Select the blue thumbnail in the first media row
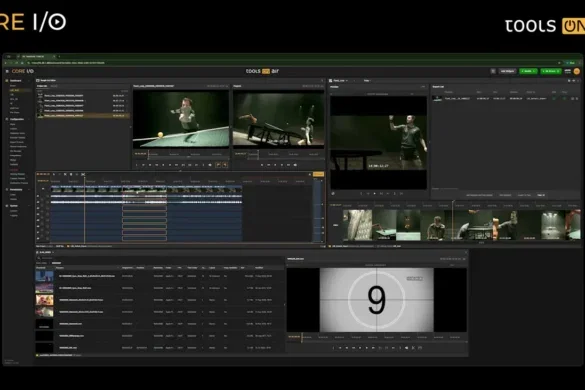Viewport: 585px width, 390px height. 44,276
